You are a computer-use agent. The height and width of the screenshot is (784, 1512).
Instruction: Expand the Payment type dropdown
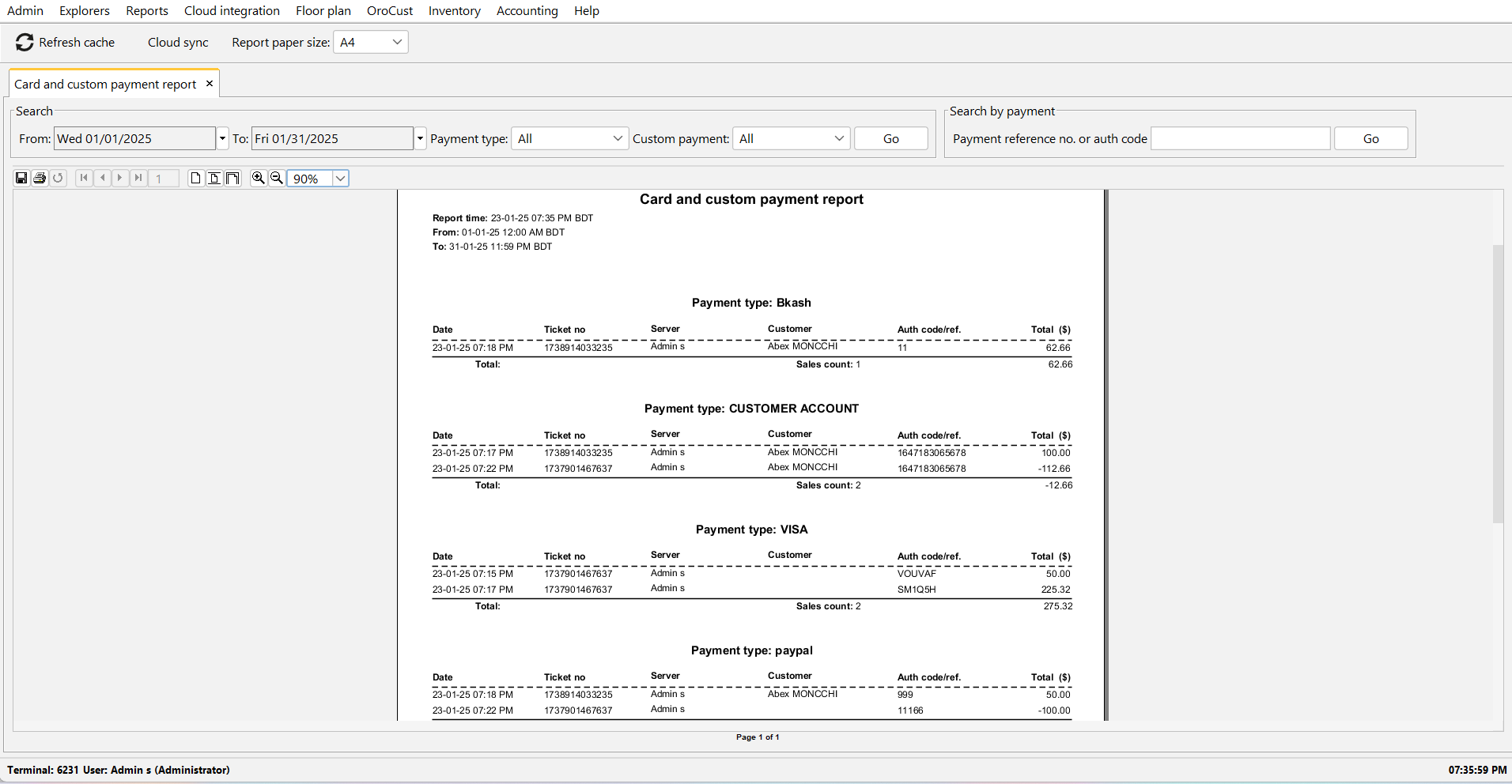(618, 138)
